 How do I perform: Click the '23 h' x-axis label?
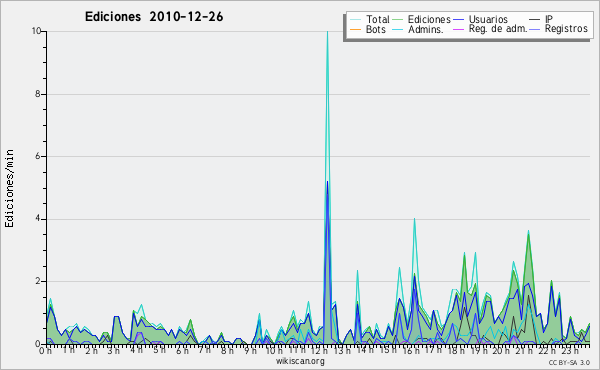click(x=570, y=351)
